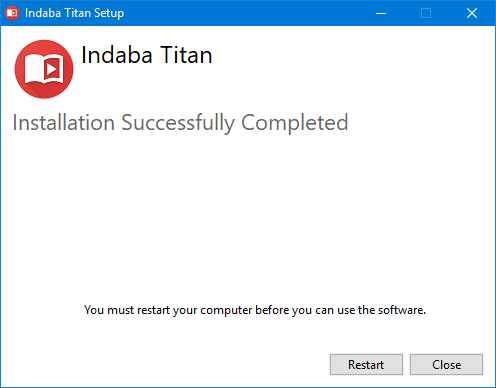The width and height of the screenshot is (496, 388).
Task: Dismiss the installer with the Close button
Action: coord(446,365)
